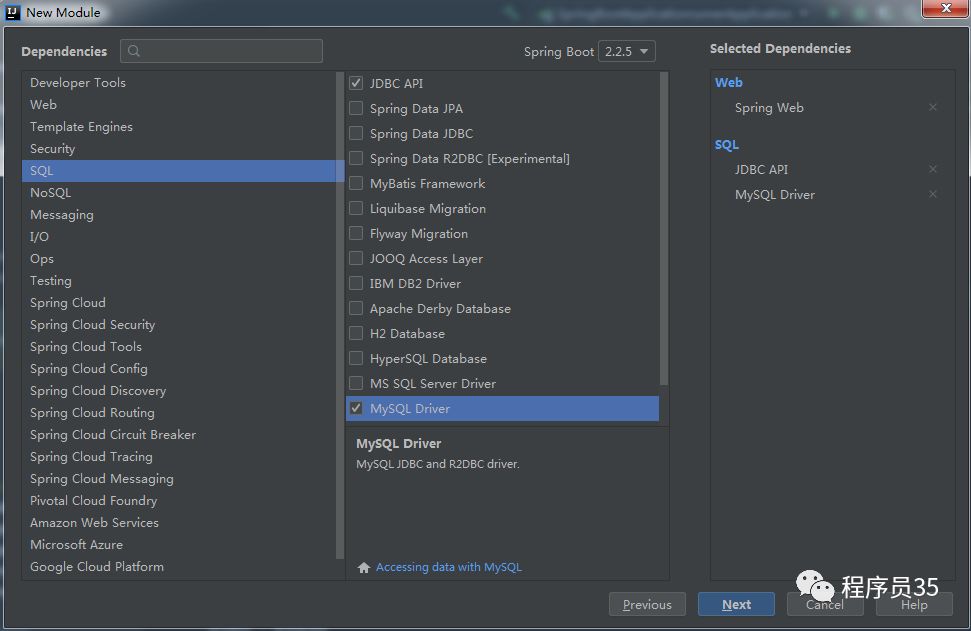Tick the Spring Data JDBC checkbox

point(356,133)
